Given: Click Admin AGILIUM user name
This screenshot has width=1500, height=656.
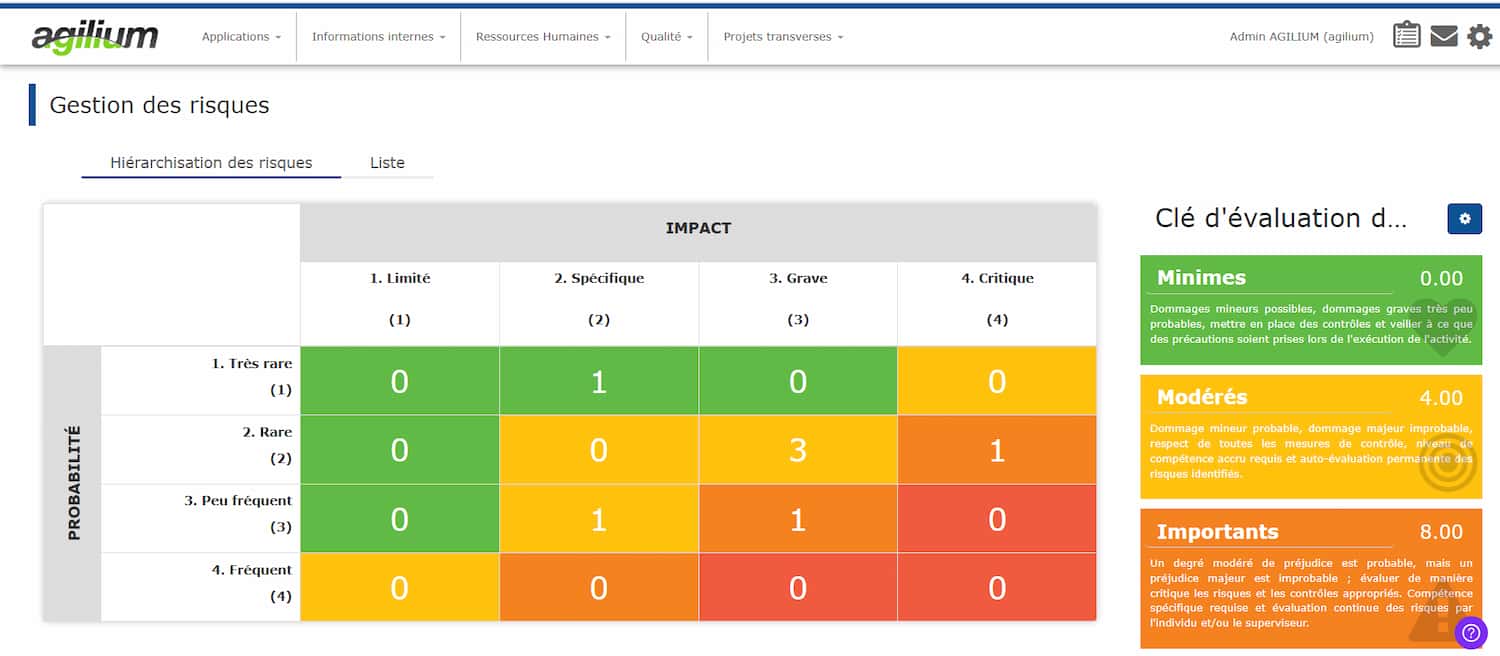Looking at the screenshot, I should coord(1301,37).
